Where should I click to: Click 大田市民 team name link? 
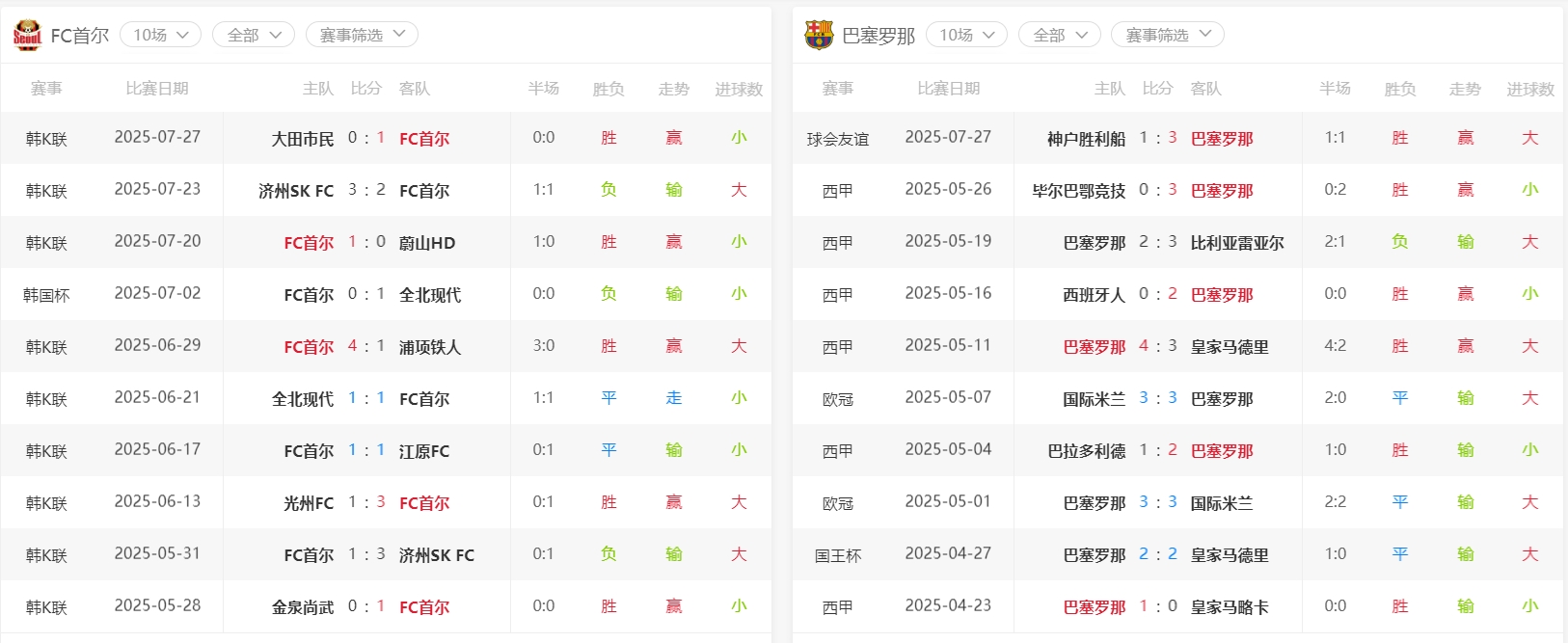pyautogui.click(x=302, y=139)
